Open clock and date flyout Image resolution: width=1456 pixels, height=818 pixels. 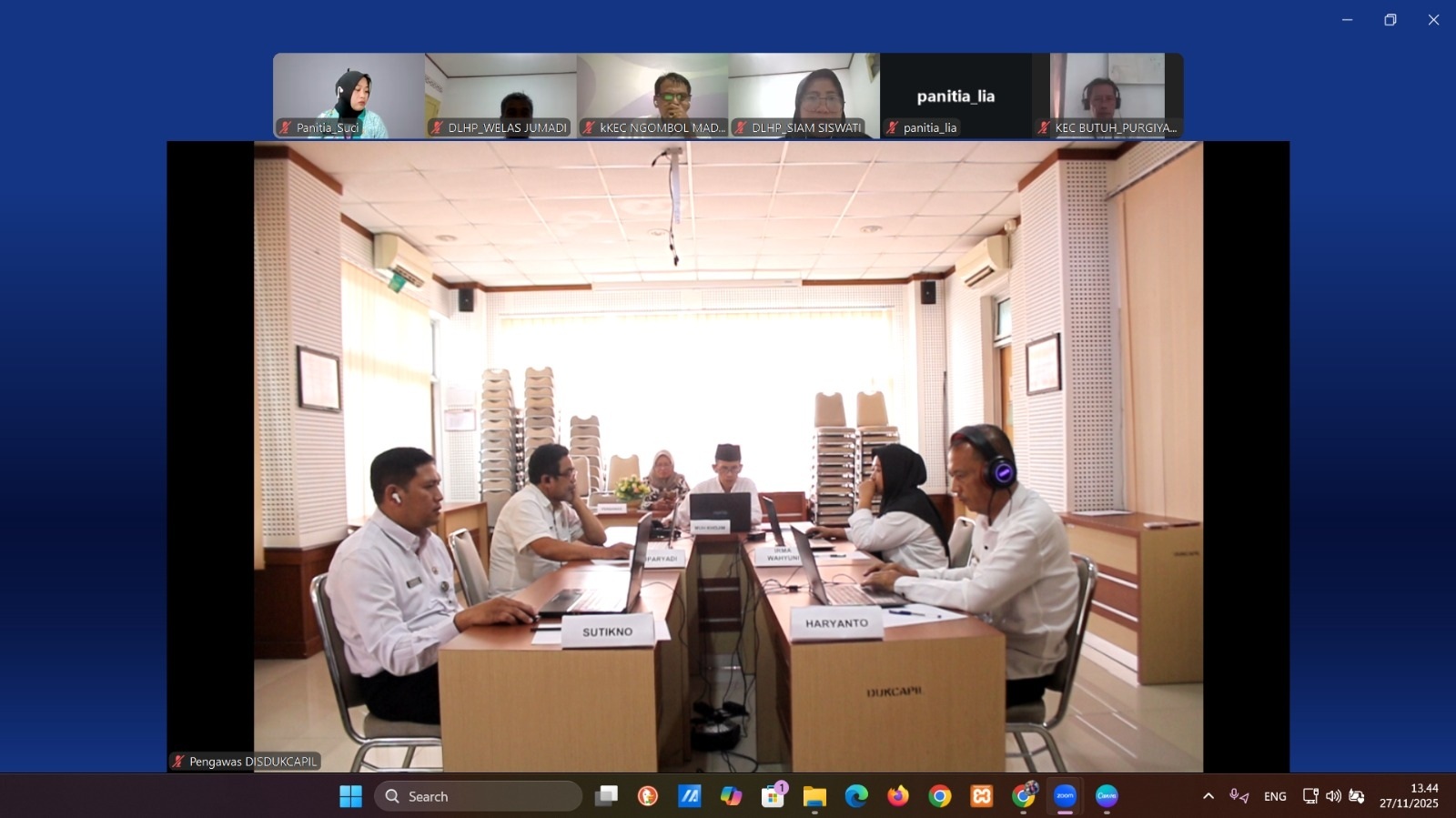click(1409, 796)
